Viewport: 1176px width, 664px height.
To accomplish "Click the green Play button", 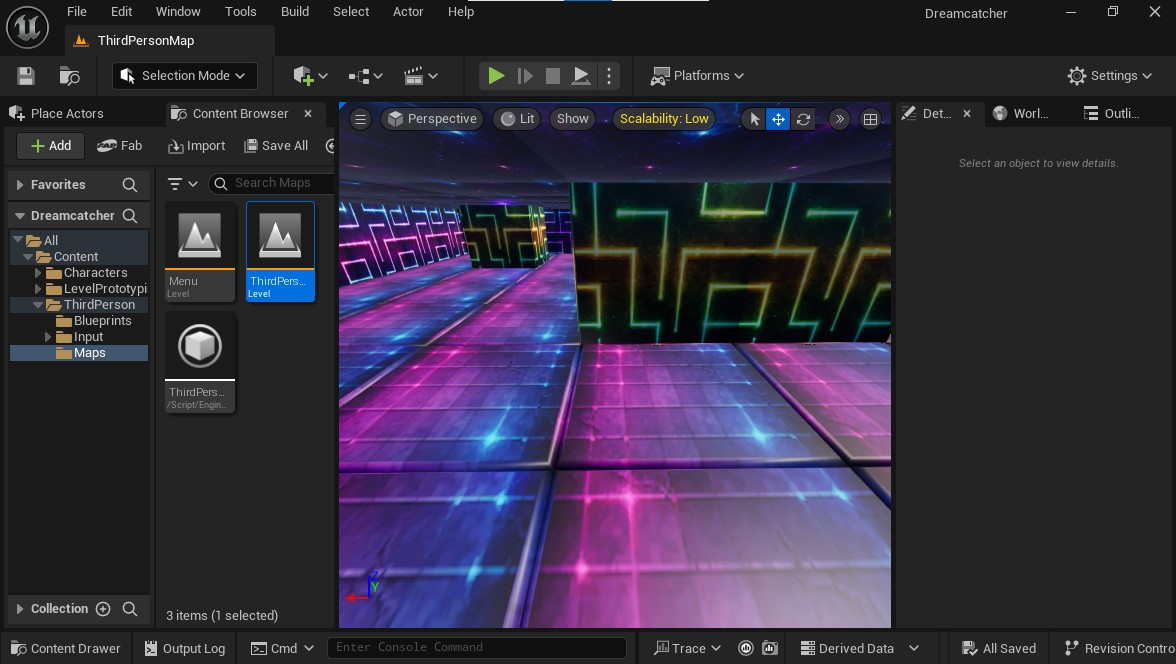I will [496, 76].
